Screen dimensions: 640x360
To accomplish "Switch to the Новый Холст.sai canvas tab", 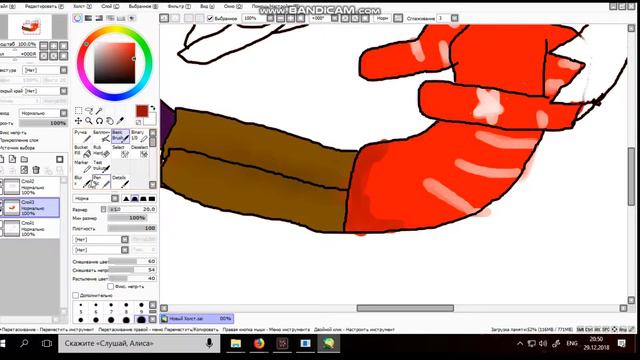I will [x=197, y=318].
